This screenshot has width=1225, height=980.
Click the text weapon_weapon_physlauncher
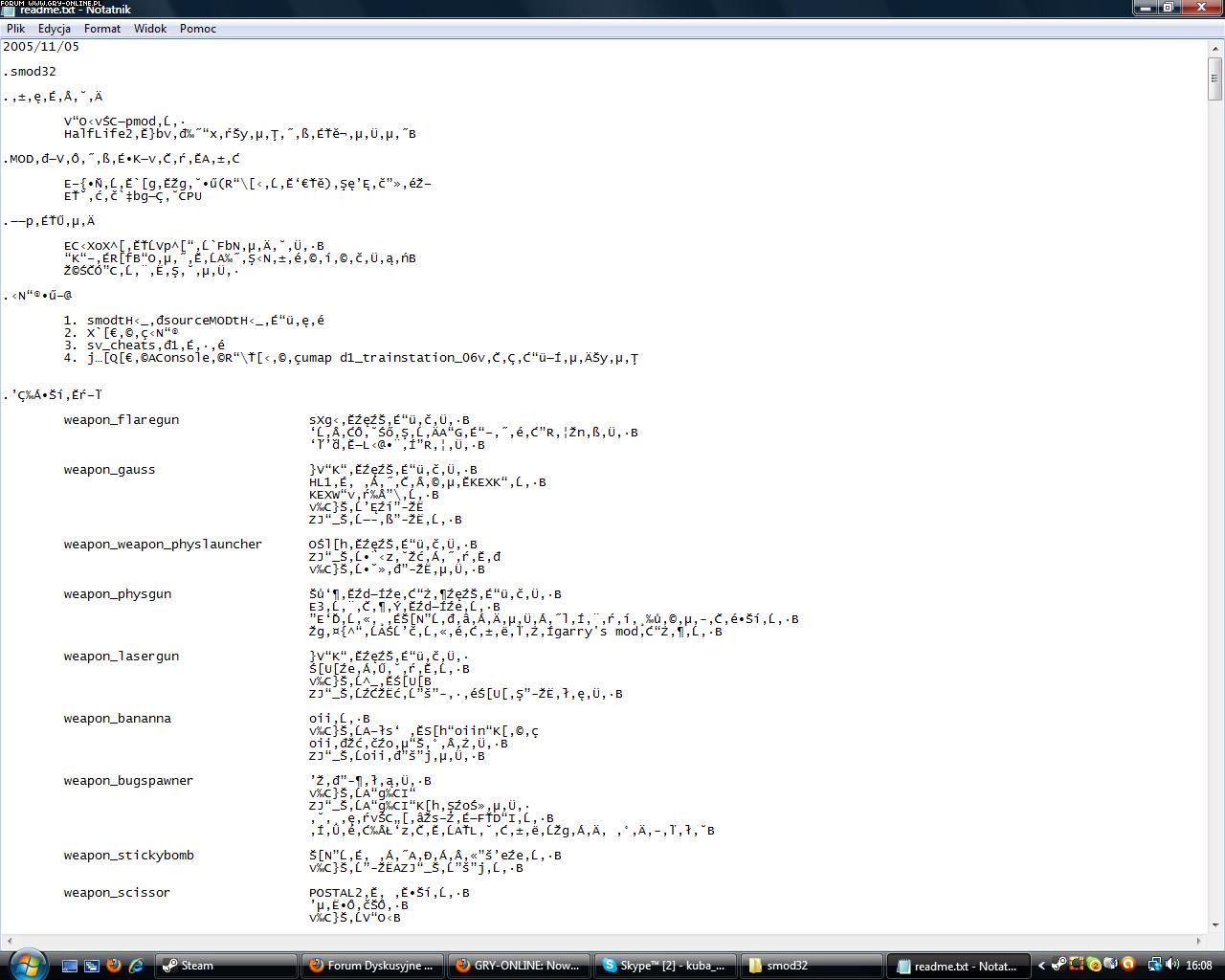tap(163, 545)
